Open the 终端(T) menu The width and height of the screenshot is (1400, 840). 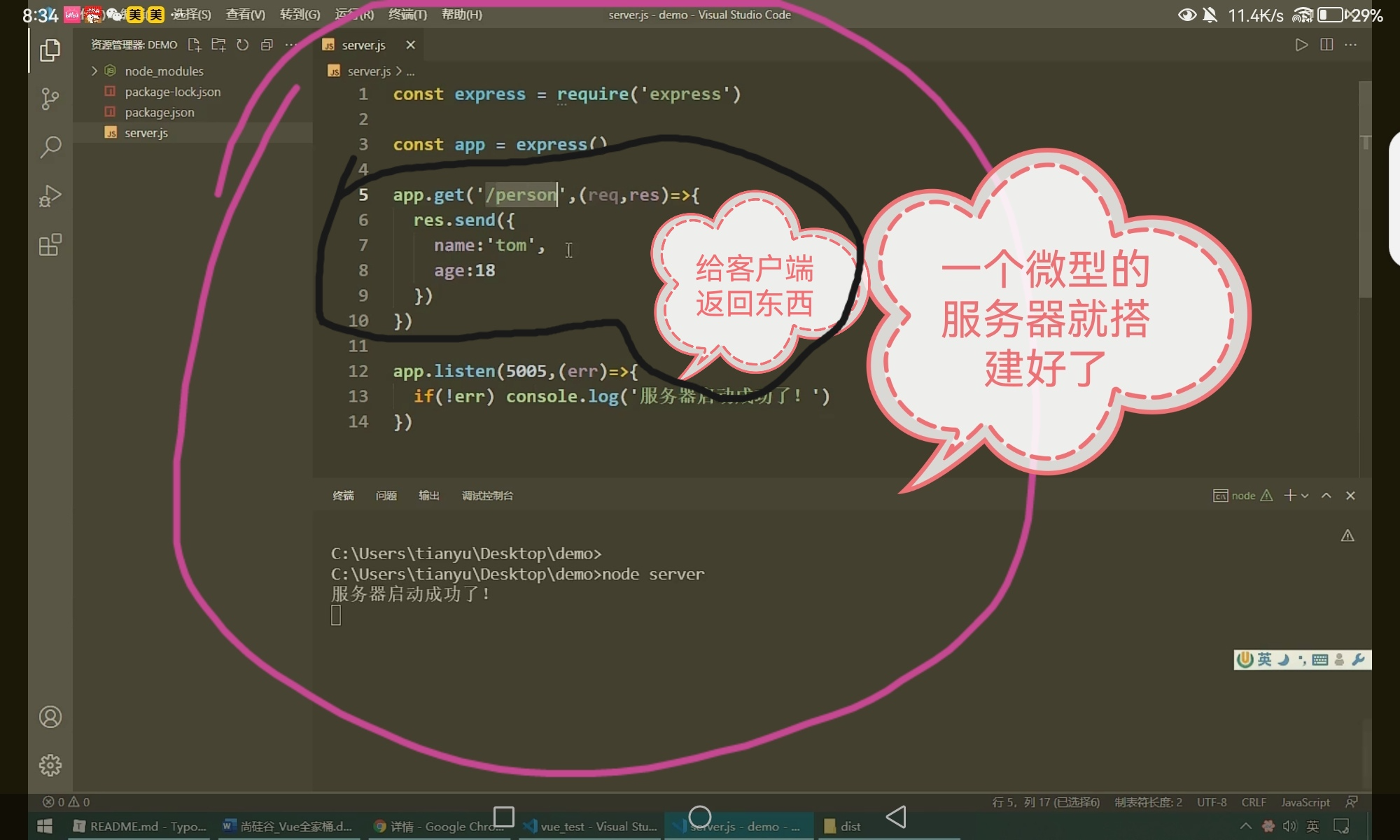(407, 15)
